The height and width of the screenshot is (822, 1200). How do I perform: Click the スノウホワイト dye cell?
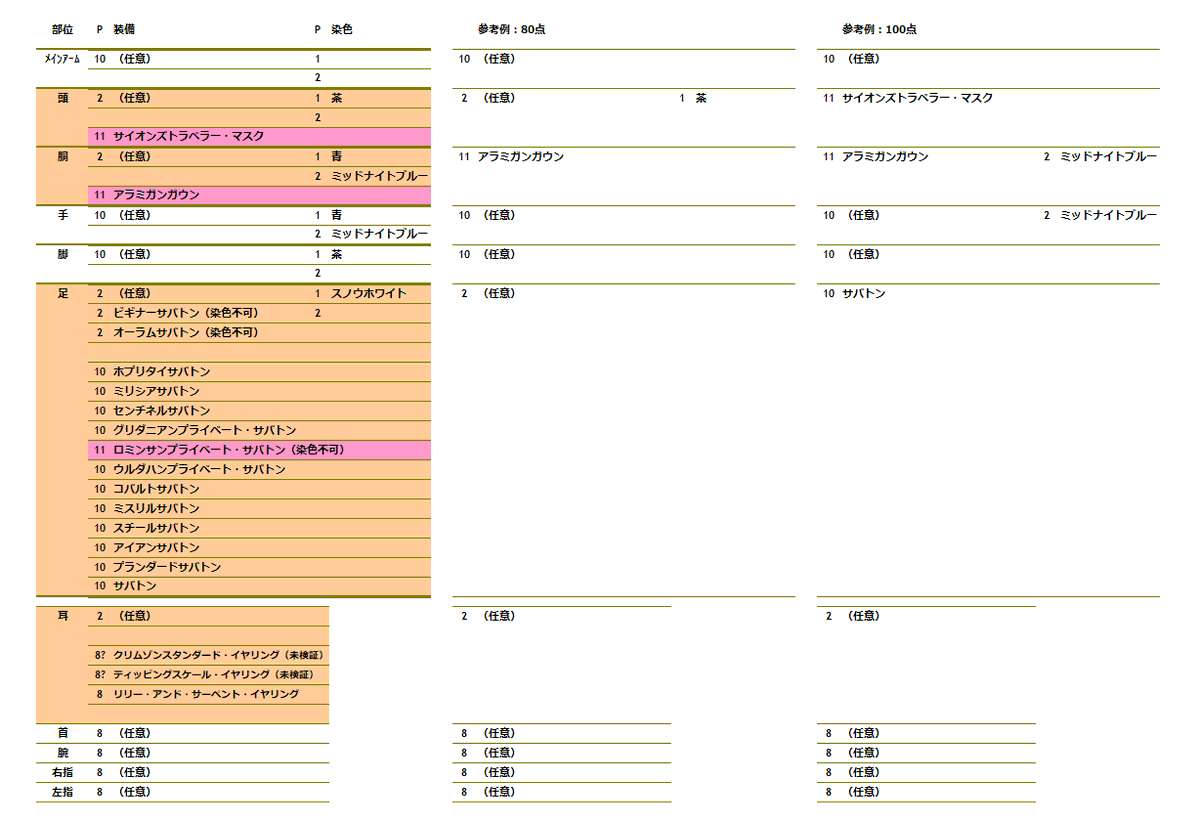click(369, 293)
